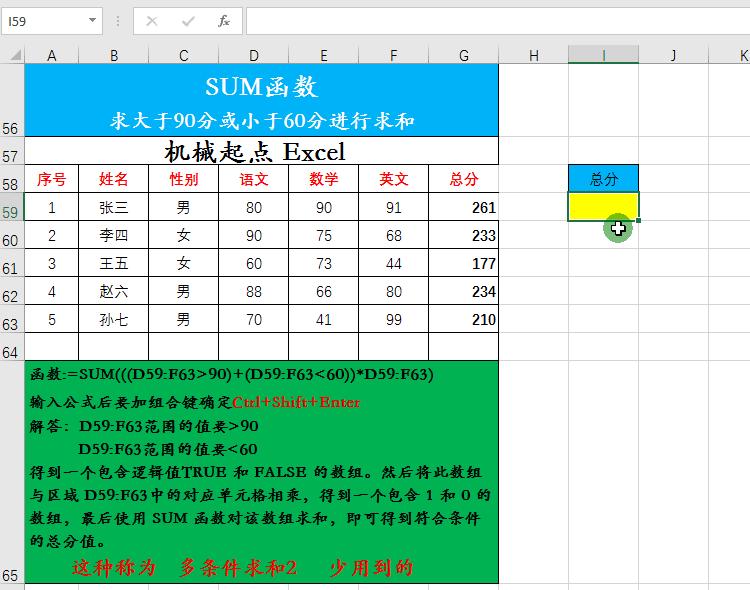750x590 pixels.
Task: Select column B header
Action: click(114, 56)
